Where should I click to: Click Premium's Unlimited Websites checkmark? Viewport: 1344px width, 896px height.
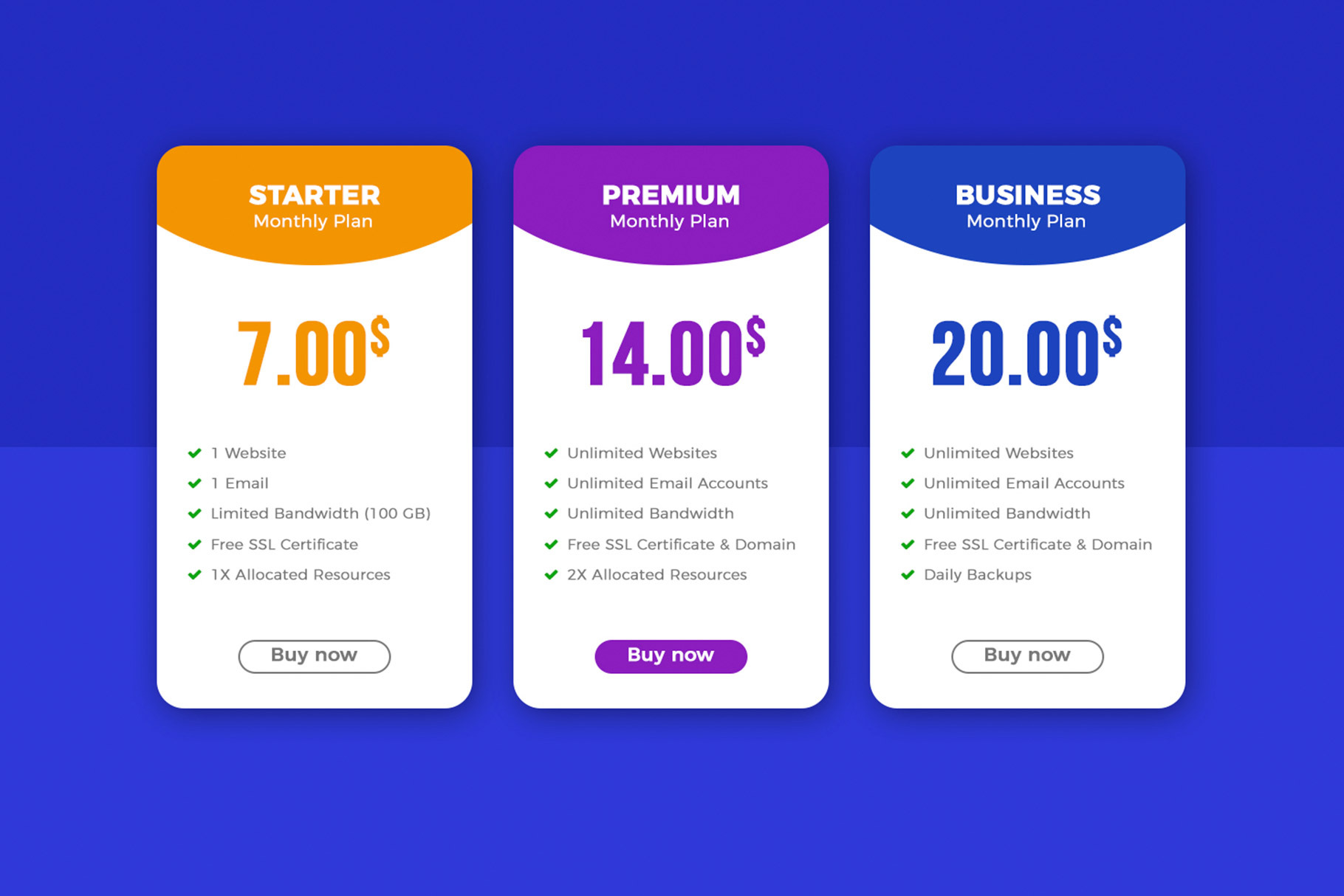click(x=551, y=453)
